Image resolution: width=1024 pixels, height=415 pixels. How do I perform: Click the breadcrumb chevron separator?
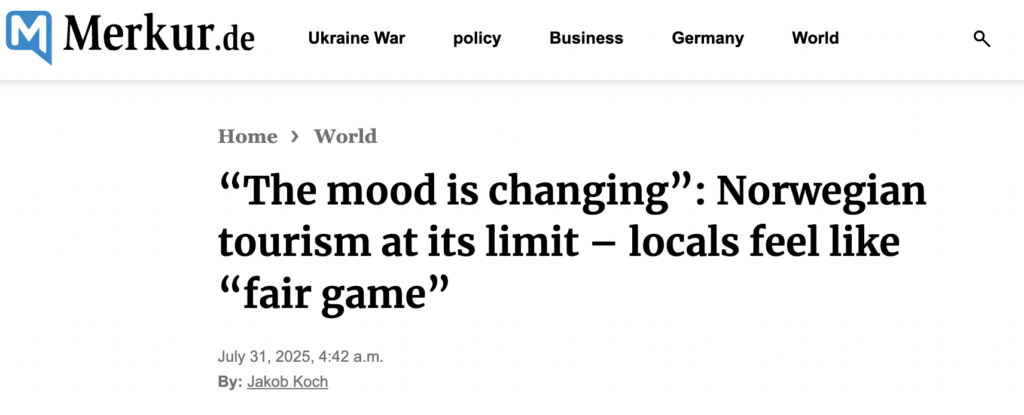click(x=295, y=137)
